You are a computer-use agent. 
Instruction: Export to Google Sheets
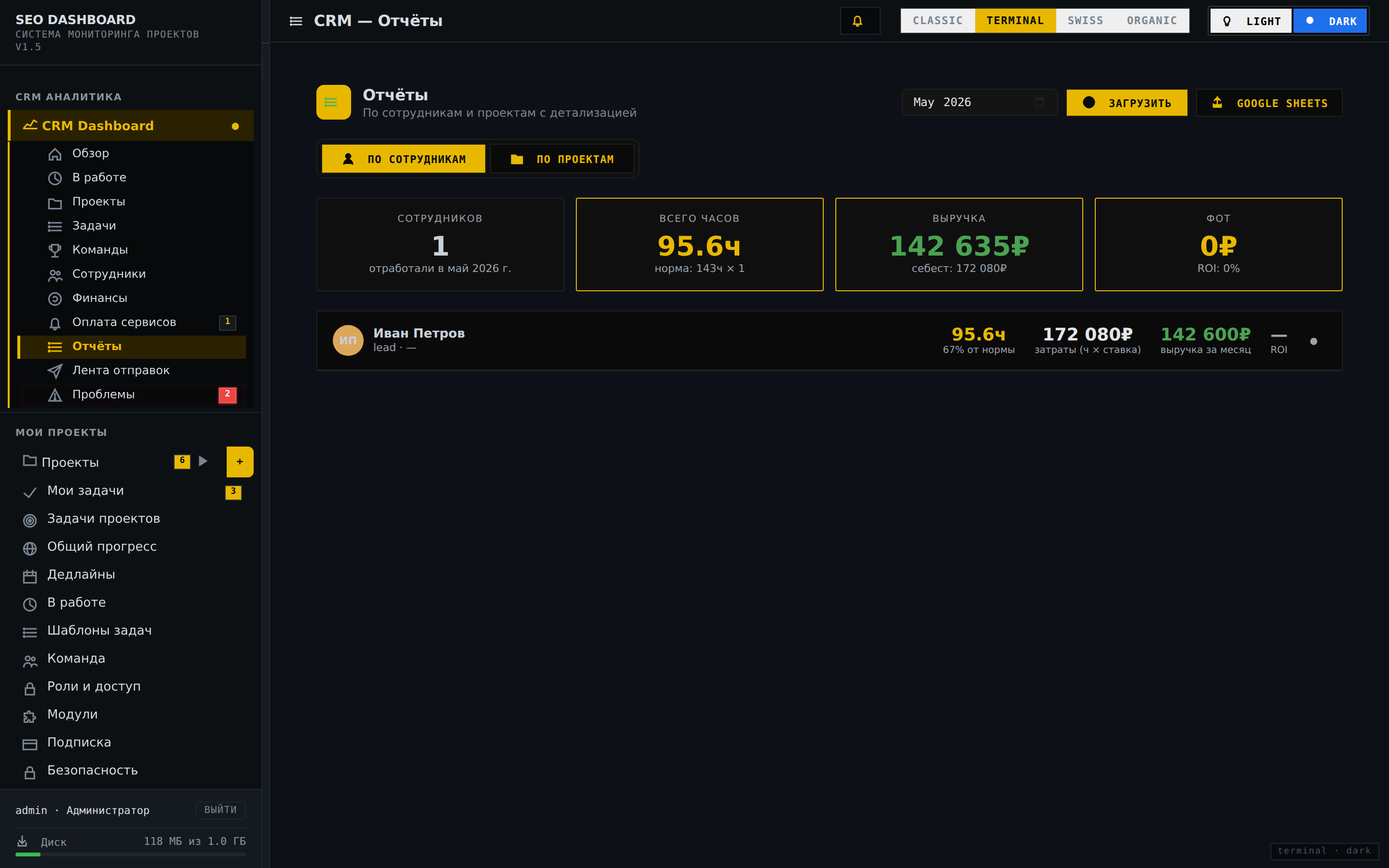tap(1269, 103)
